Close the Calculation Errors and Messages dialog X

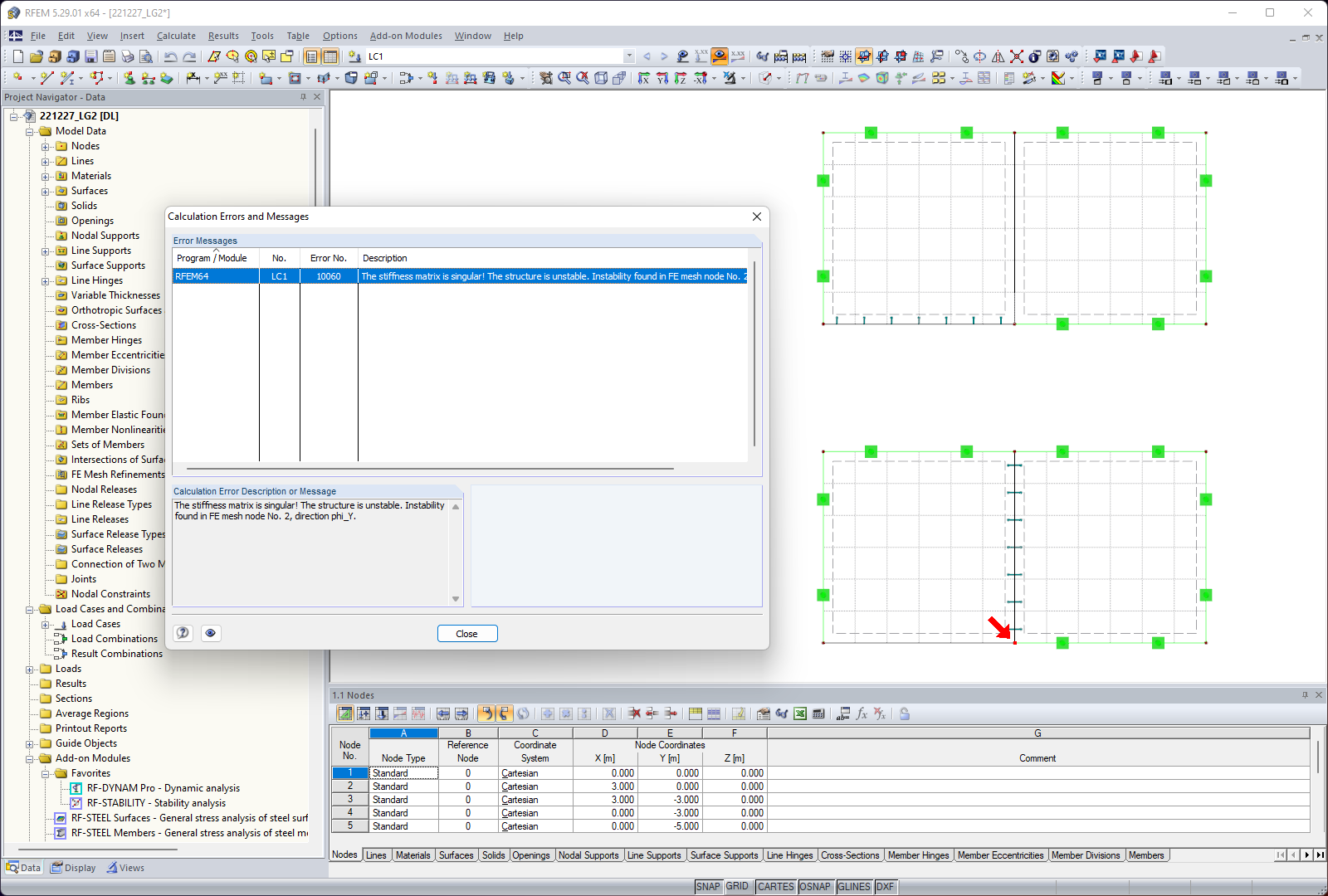pos(757,217)
